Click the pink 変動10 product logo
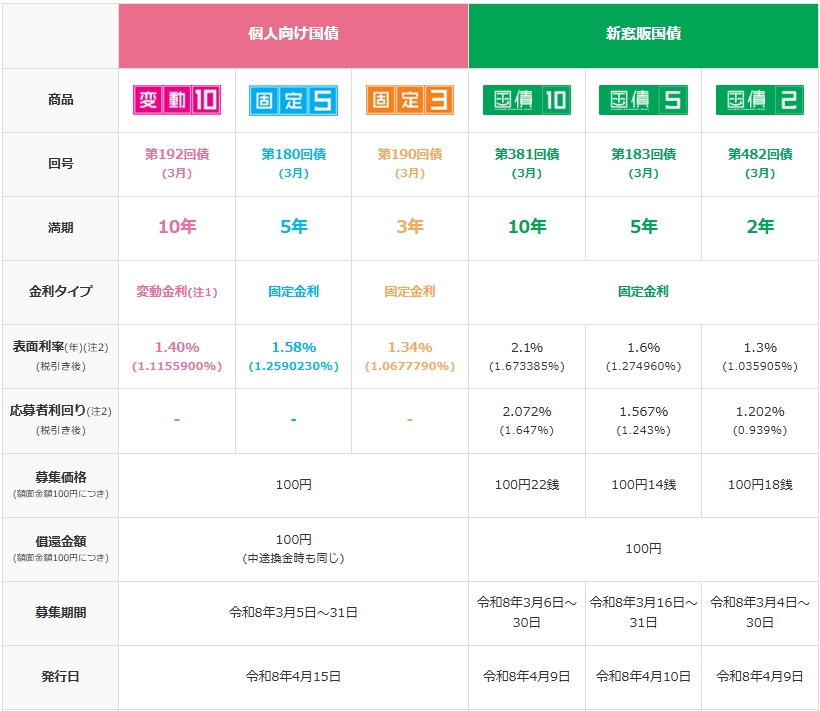 (177, 100)
